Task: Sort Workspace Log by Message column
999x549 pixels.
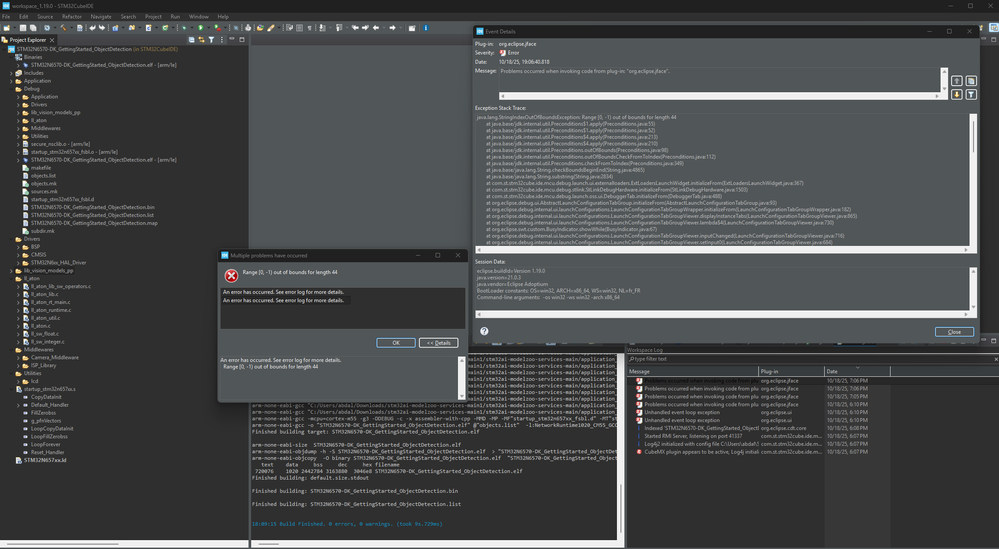Action: pos(693,371)
